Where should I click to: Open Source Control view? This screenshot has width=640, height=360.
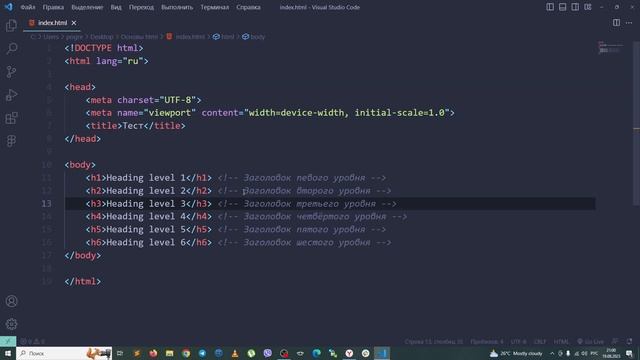[x=11, y=72]
